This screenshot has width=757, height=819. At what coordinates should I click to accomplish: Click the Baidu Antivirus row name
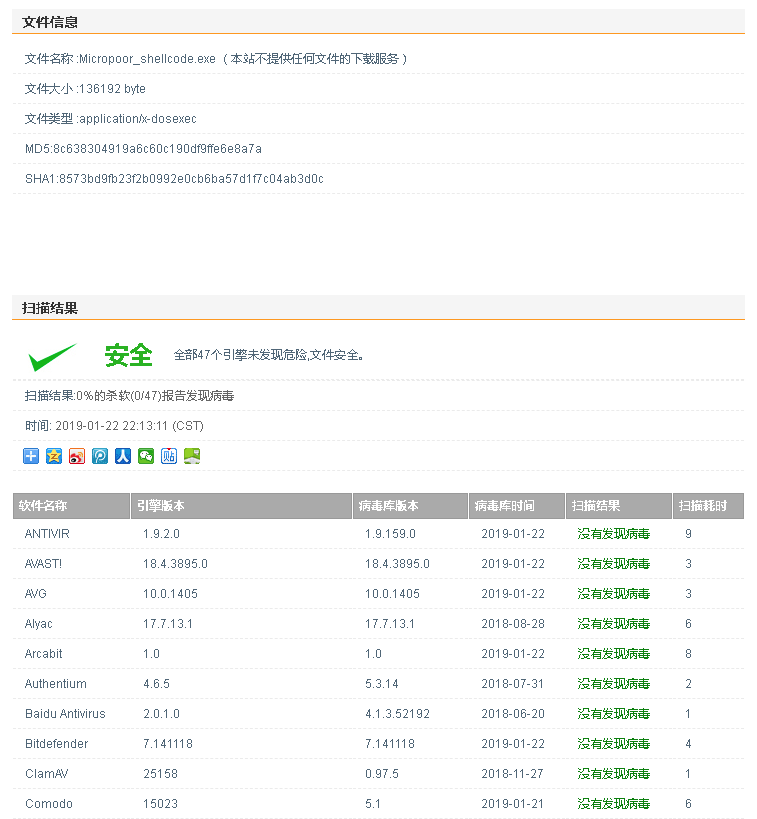tap(65, 714)
